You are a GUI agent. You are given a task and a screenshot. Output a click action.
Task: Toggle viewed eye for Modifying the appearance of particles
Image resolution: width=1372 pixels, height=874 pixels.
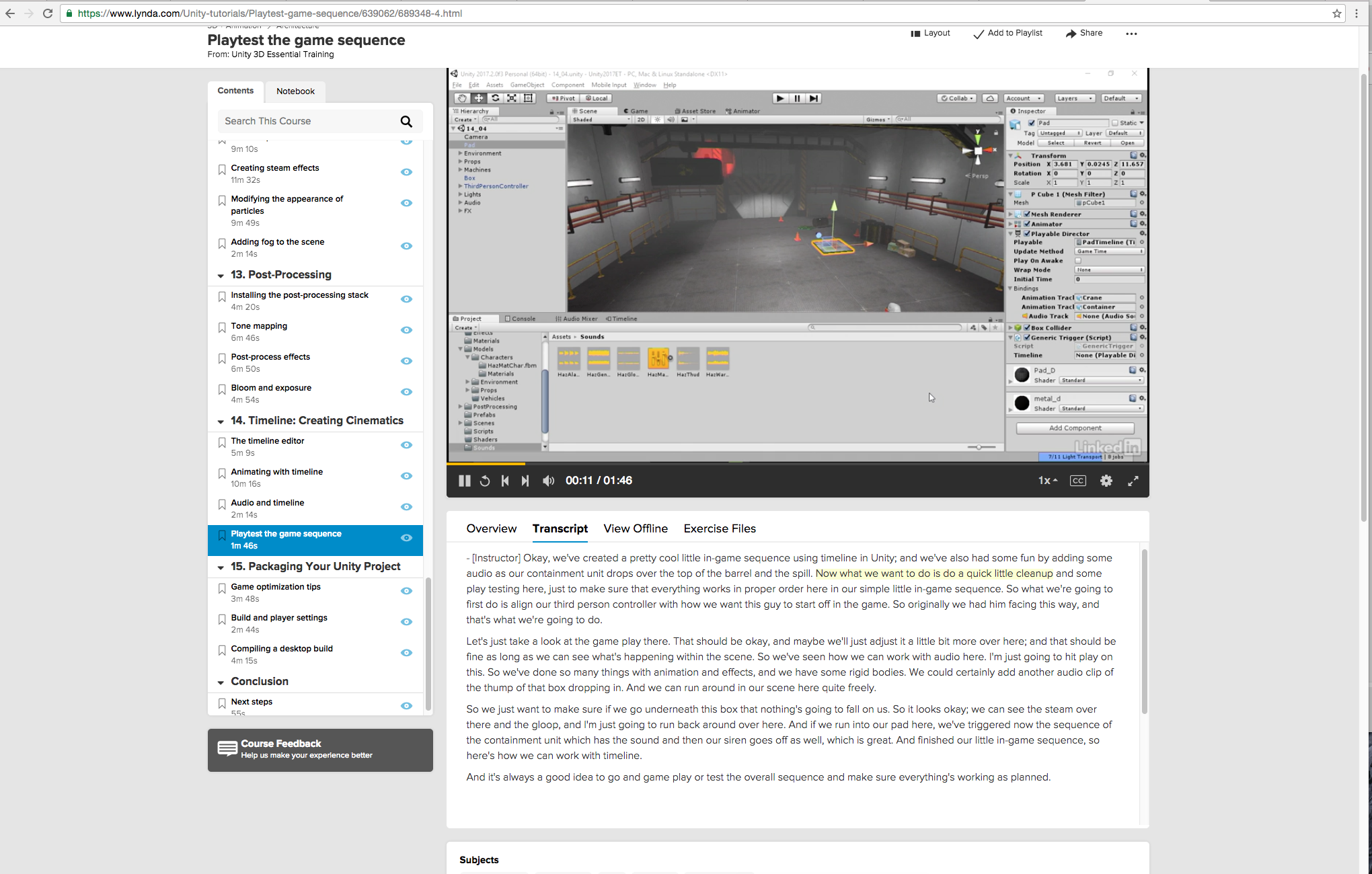pyautogui.click(x=406, y=203)
